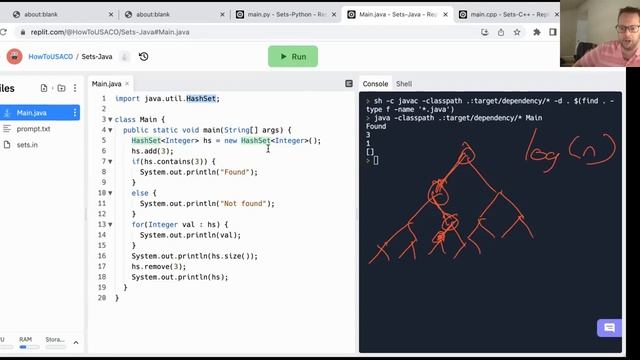
Task: Collapse else block fold arrow on line 10
Action: point(110,193)
